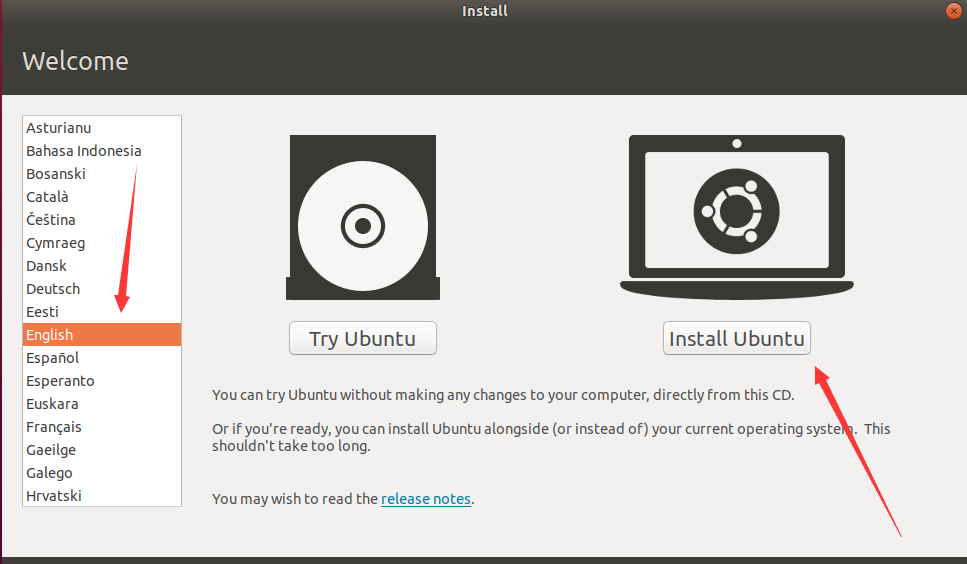Choose Dansk from the list
This screenshot has width=967, height=564.
point(102,266)
